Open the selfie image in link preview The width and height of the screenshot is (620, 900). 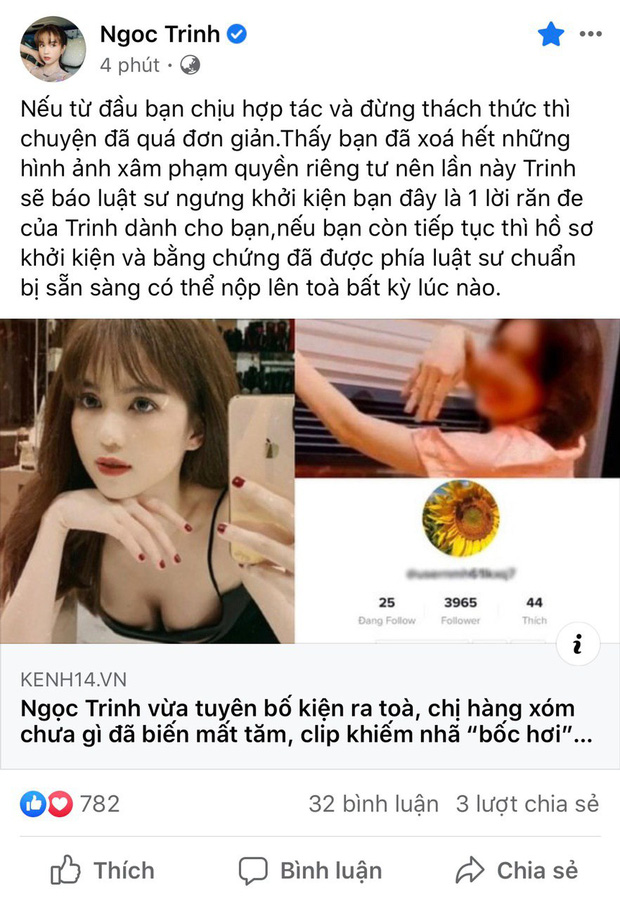point(147,481)
